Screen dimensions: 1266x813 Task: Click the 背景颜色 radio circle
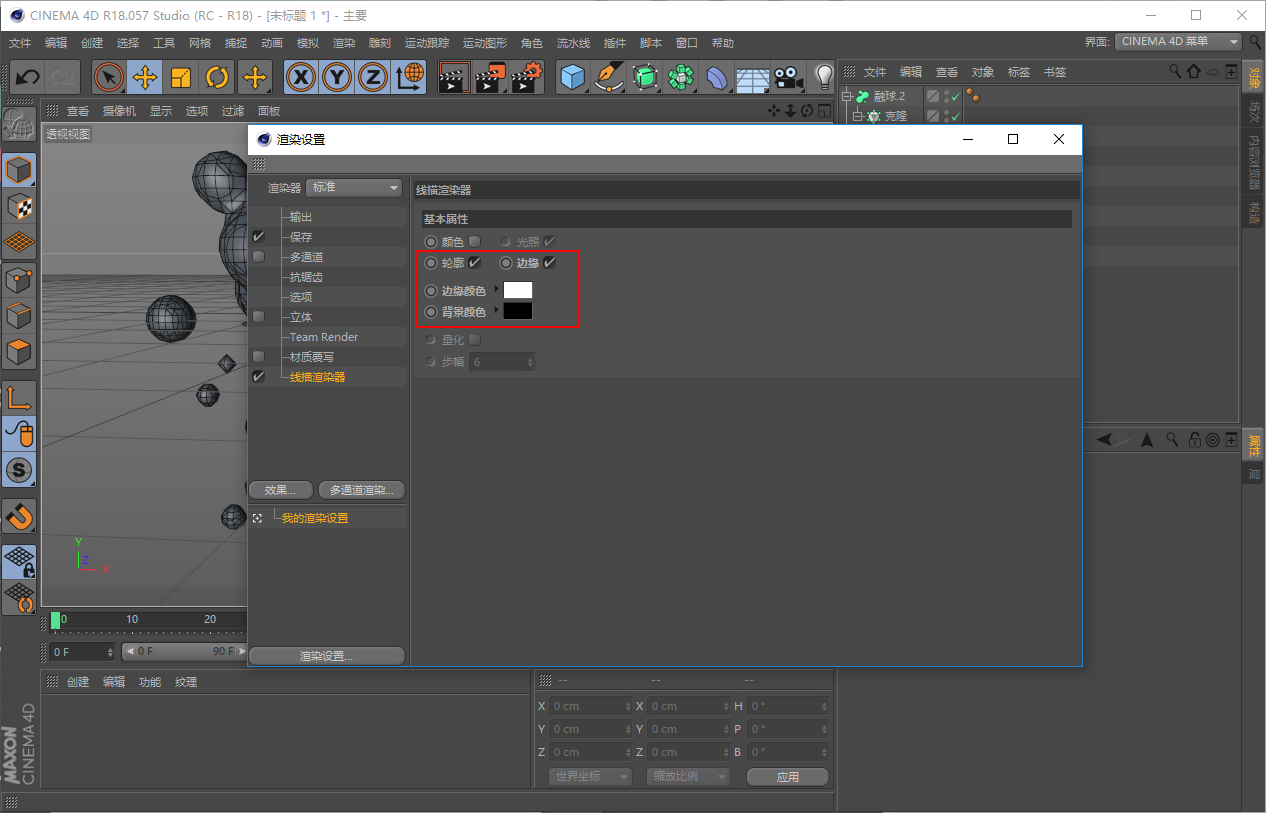(431, 312)
